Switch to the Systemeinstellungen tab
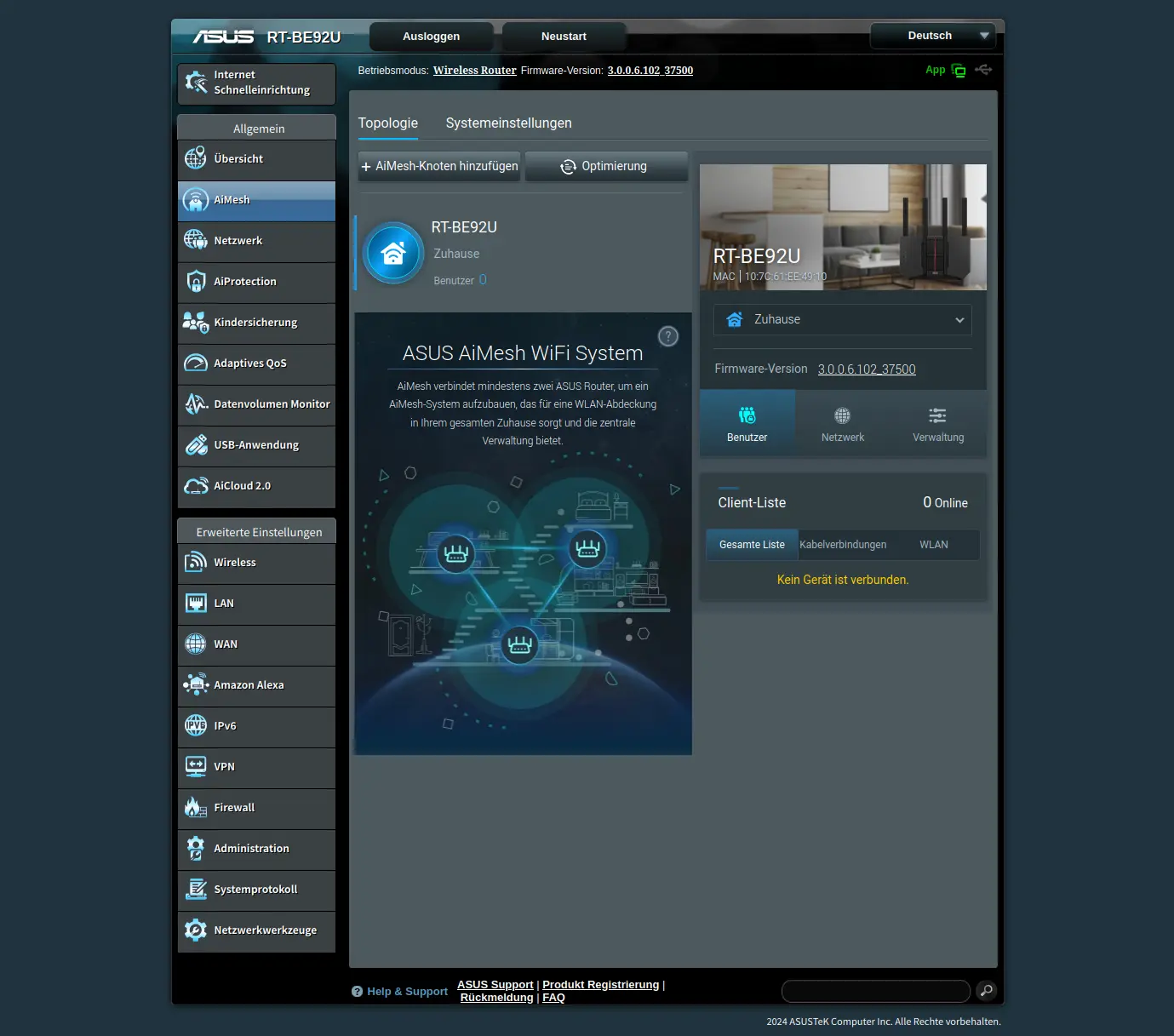1174x1036 pixels. point(508,123)
